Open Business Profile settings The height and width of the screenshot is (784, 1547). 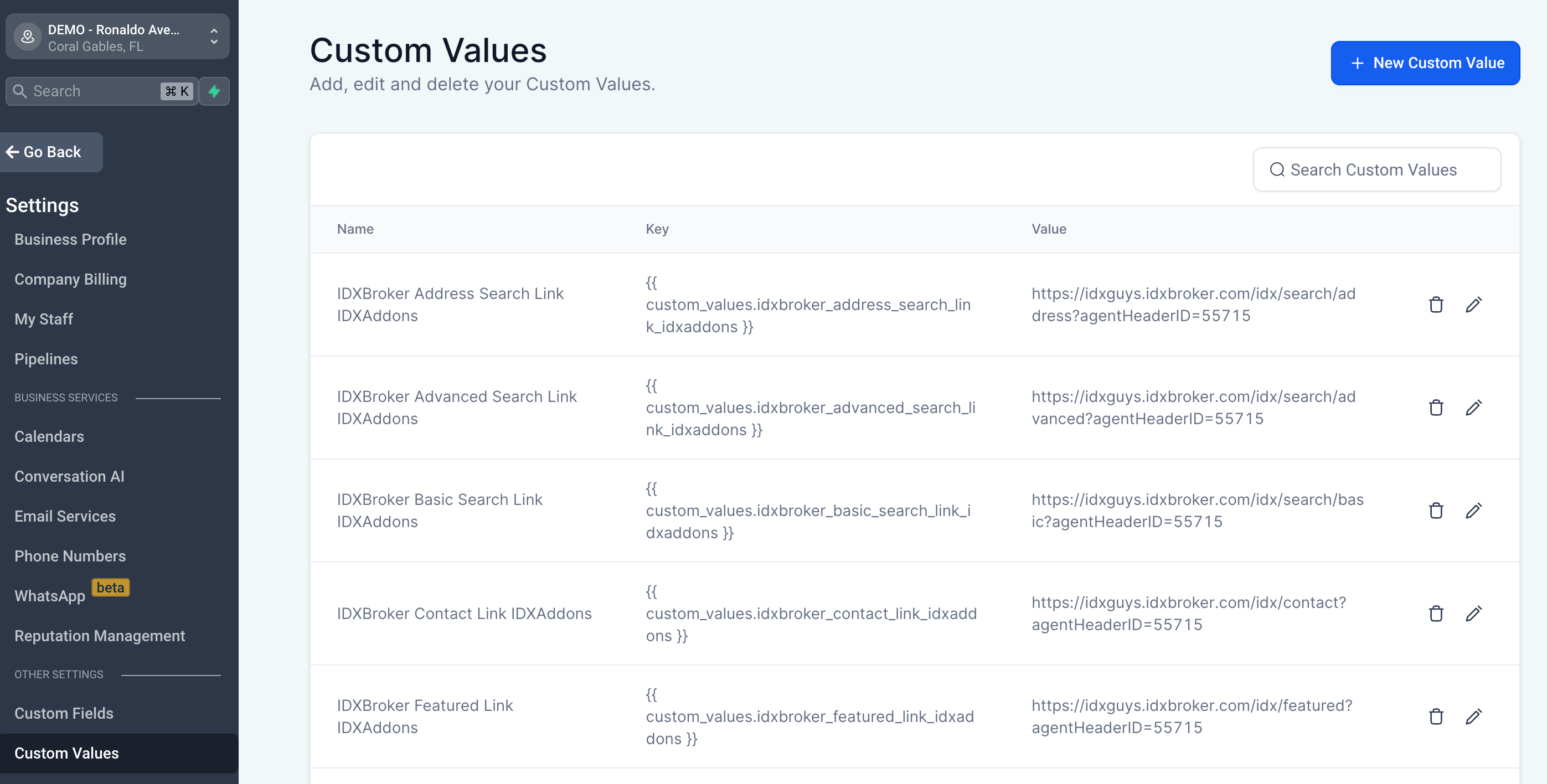tap(70, 240)
